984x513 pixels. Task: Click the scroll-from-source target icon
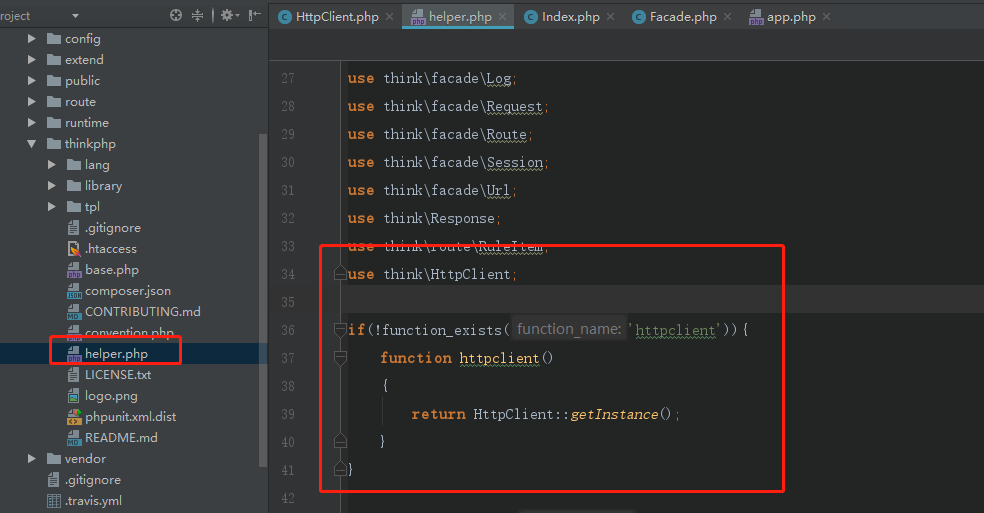coord(176,16)
